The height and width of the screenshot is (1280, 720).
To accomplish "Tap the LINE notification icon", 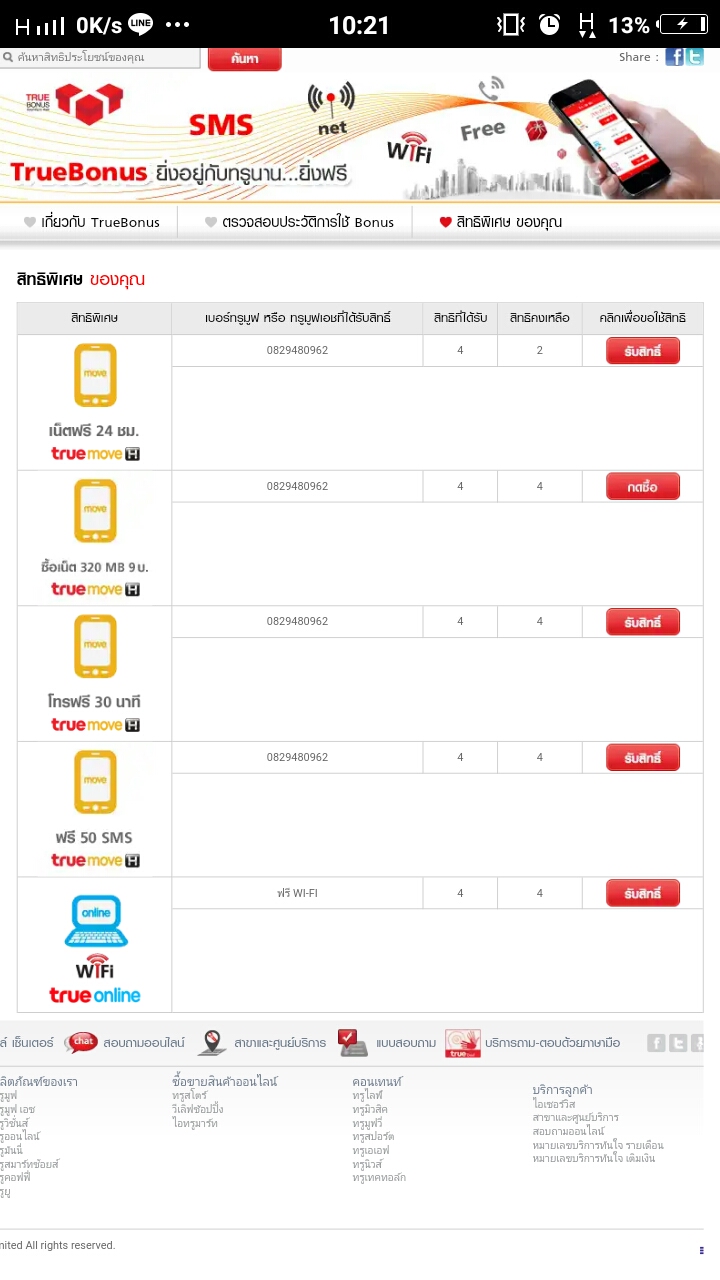I will [x=141, y=24].
